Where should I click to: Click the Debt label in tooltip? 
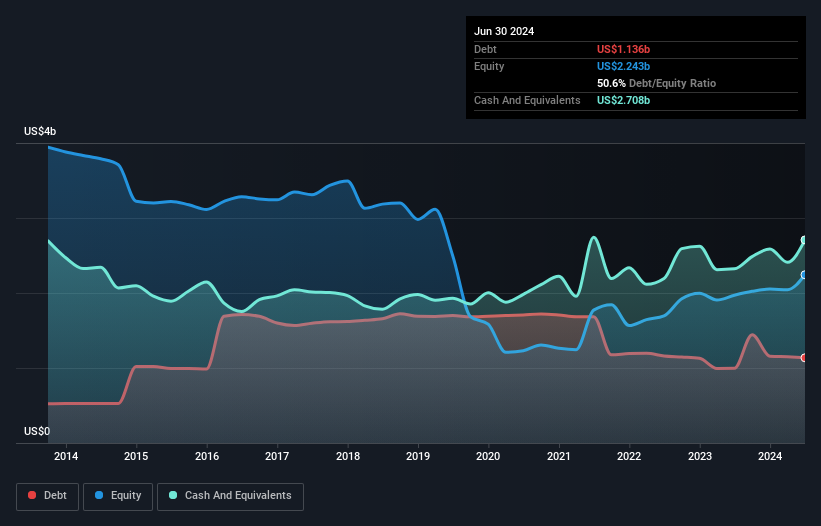pos(485,49)
